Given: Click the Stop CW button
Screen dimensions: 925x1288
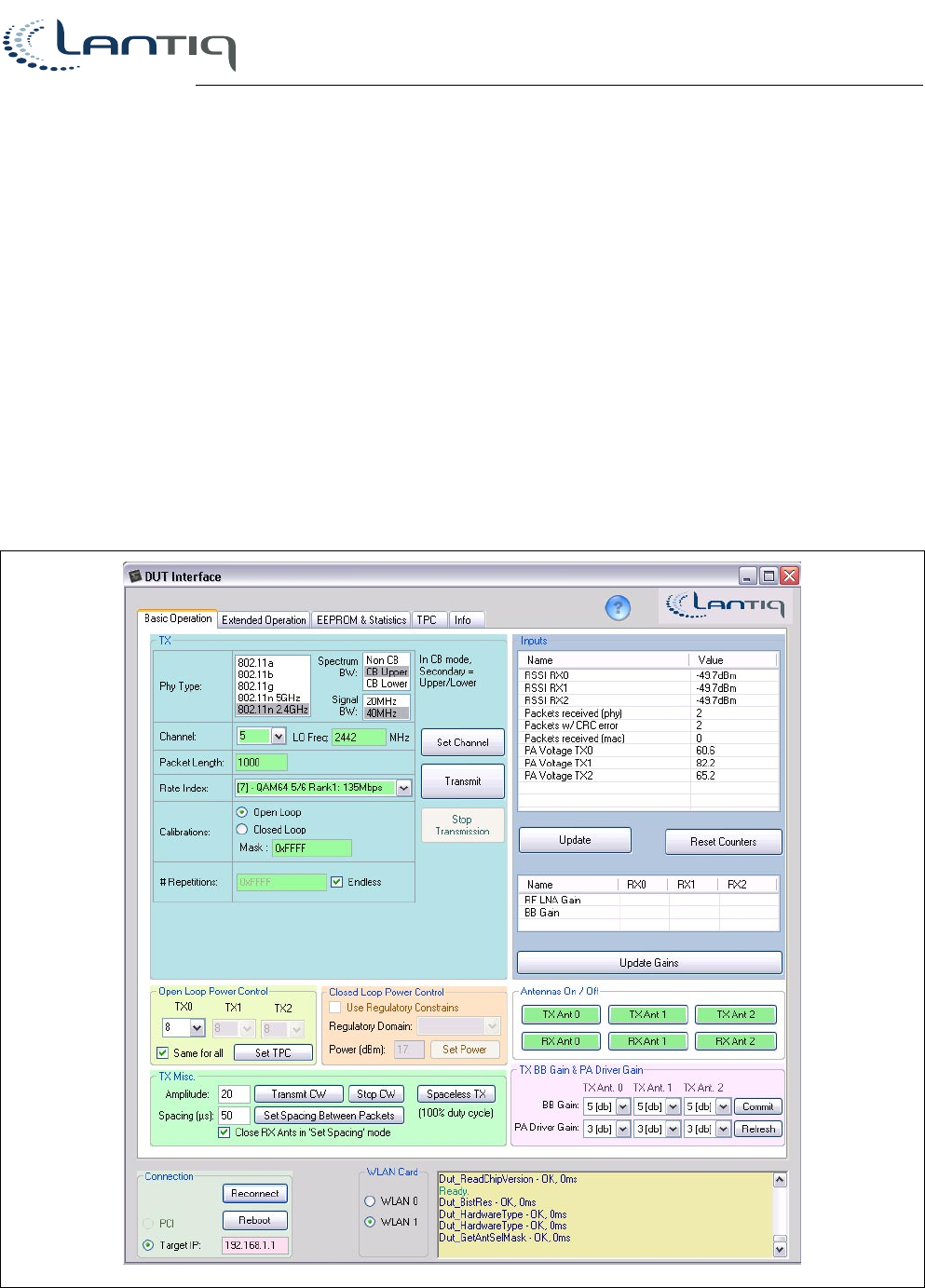Looking at the screenshot, I should point(376,1094).
